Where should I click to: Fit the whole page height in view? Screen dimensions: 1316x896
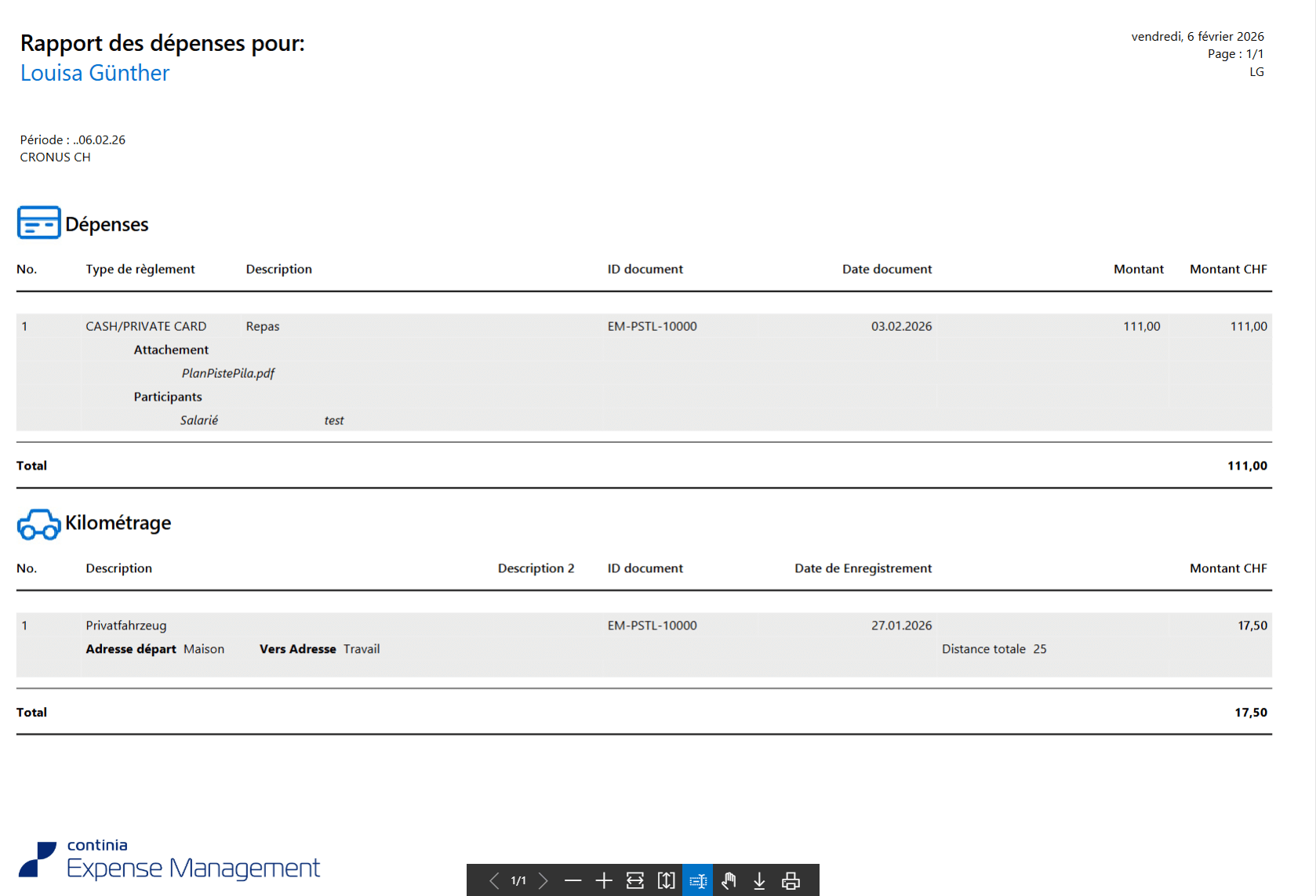[x=666, y=880]
